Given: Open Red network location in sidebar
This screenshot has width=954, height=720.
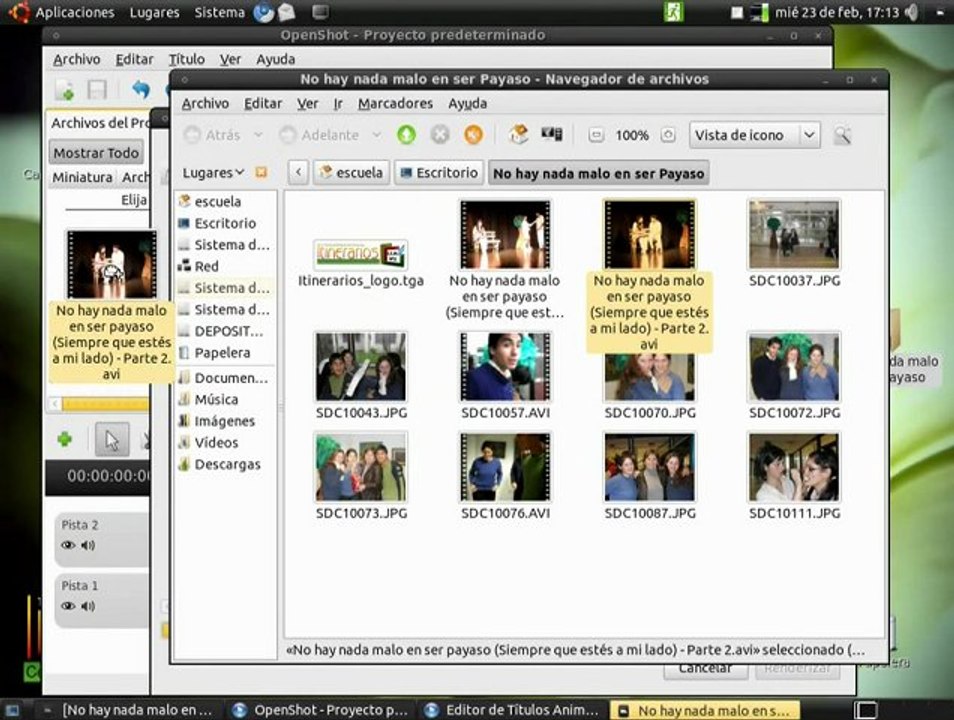Looking at the screenshot, I should click(206, 266).
